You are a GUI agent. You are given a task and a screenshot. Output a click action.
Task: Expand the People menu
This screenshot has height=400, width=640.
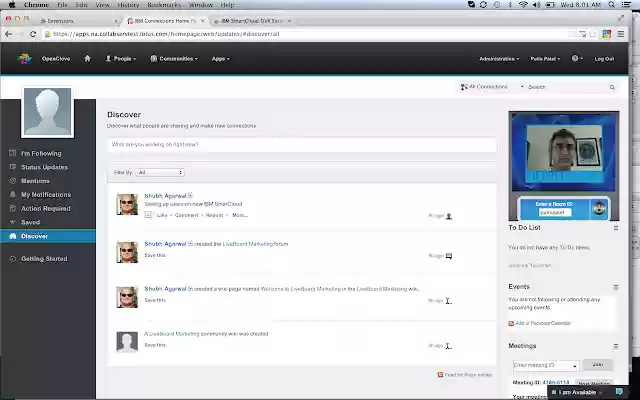point(121,58)
